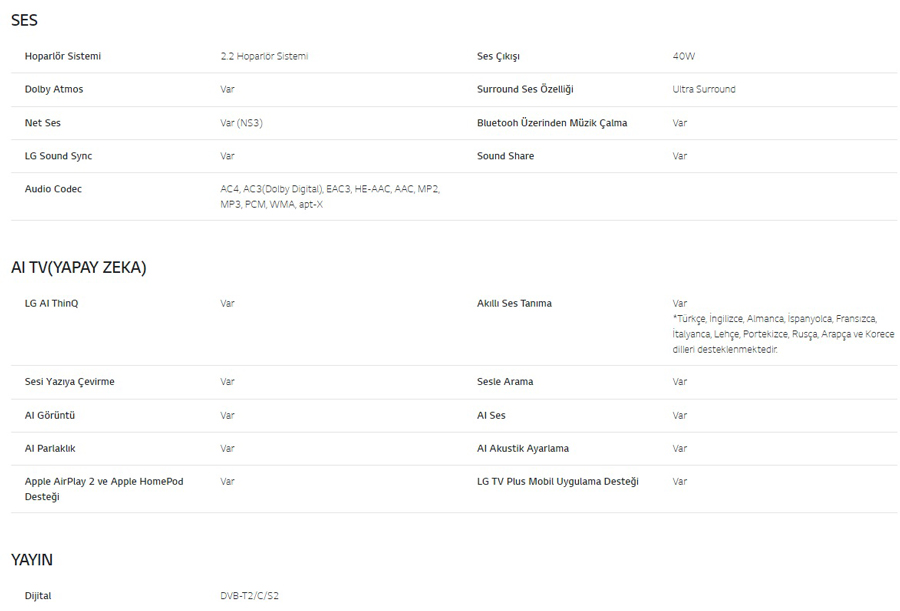
Task: Select the Dolby Atmos row label
Action: pyautogui.click(x=54, y=89)
